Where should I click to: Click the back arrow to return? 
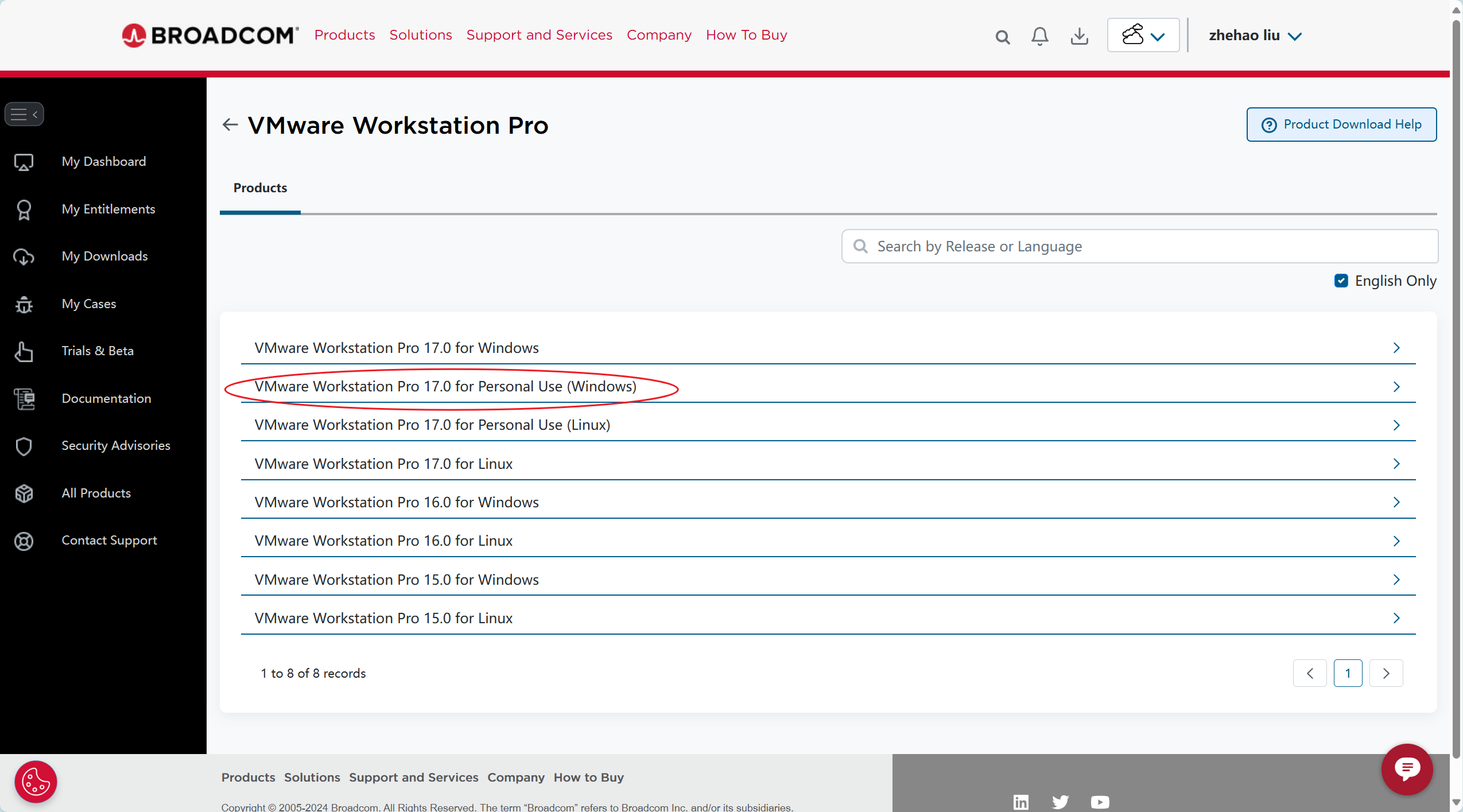[230, 124]
